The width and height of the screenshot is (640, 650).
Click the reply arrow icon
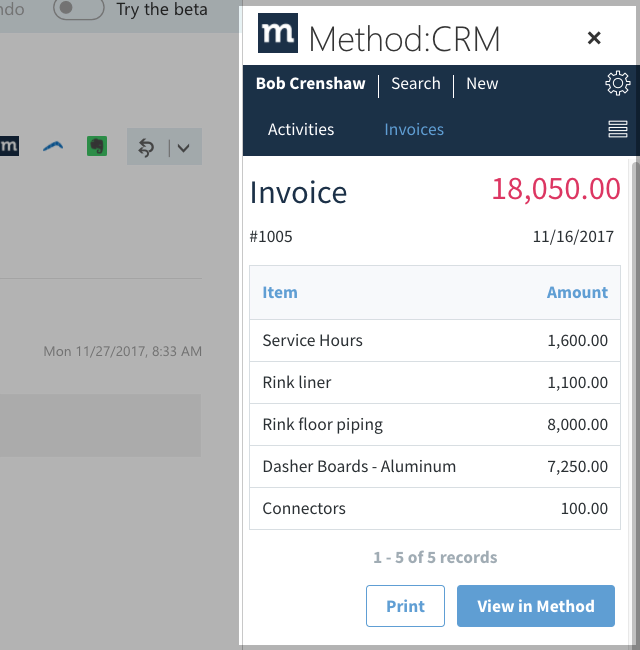[146, 148]
